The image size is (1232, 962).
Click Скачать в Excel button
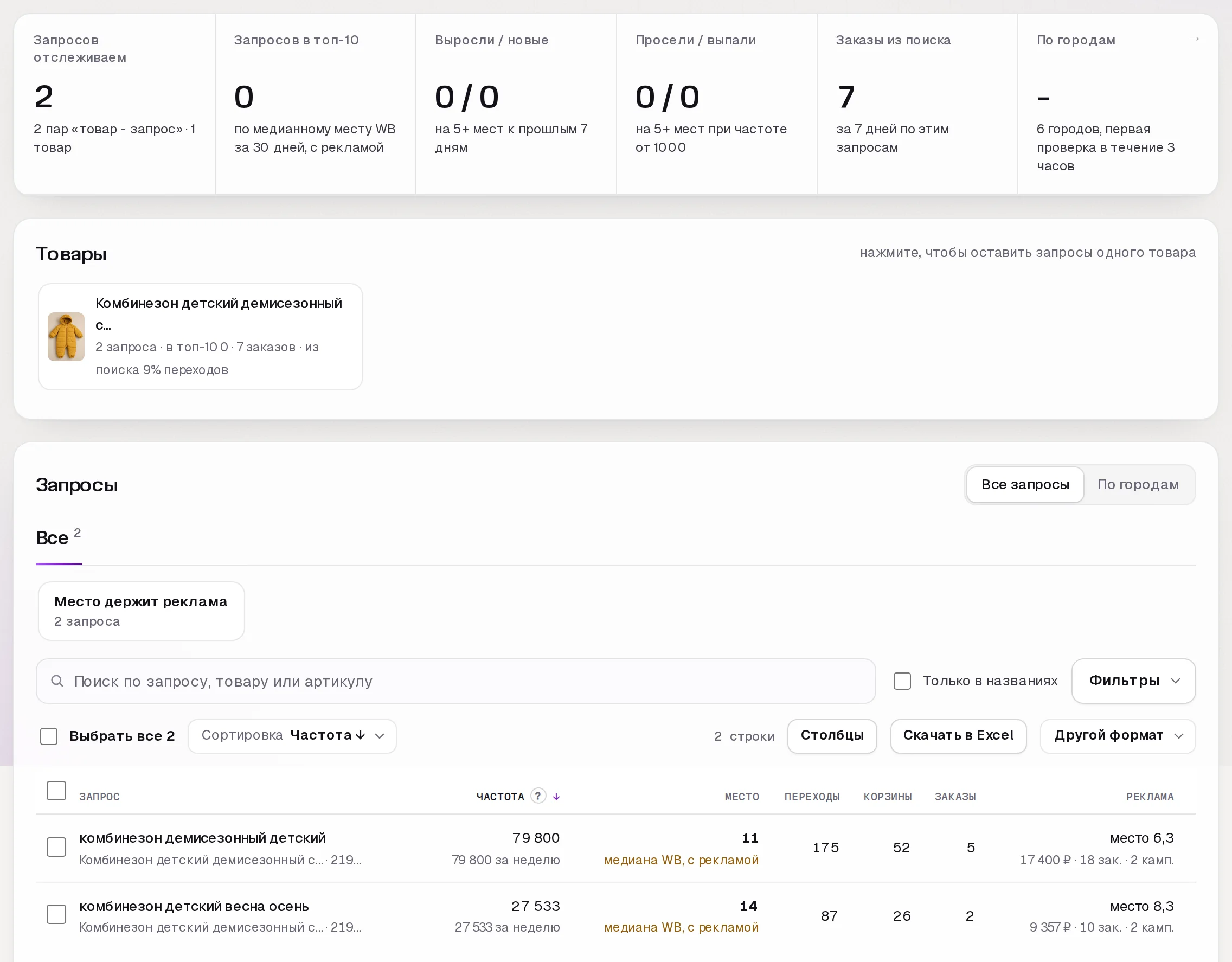coord(958,736)
